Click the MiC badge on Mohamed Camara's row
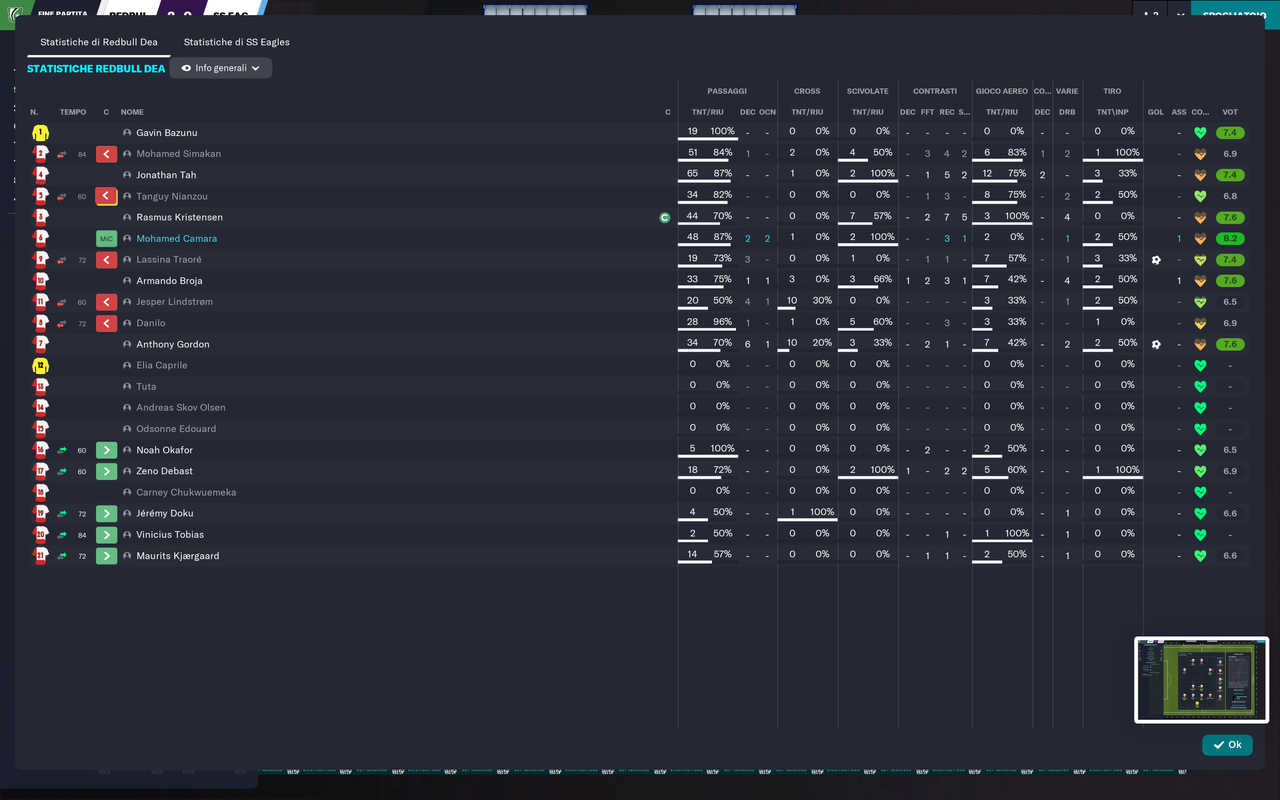The width and height of the screenshot is (1280, 800). coord(106,239)
